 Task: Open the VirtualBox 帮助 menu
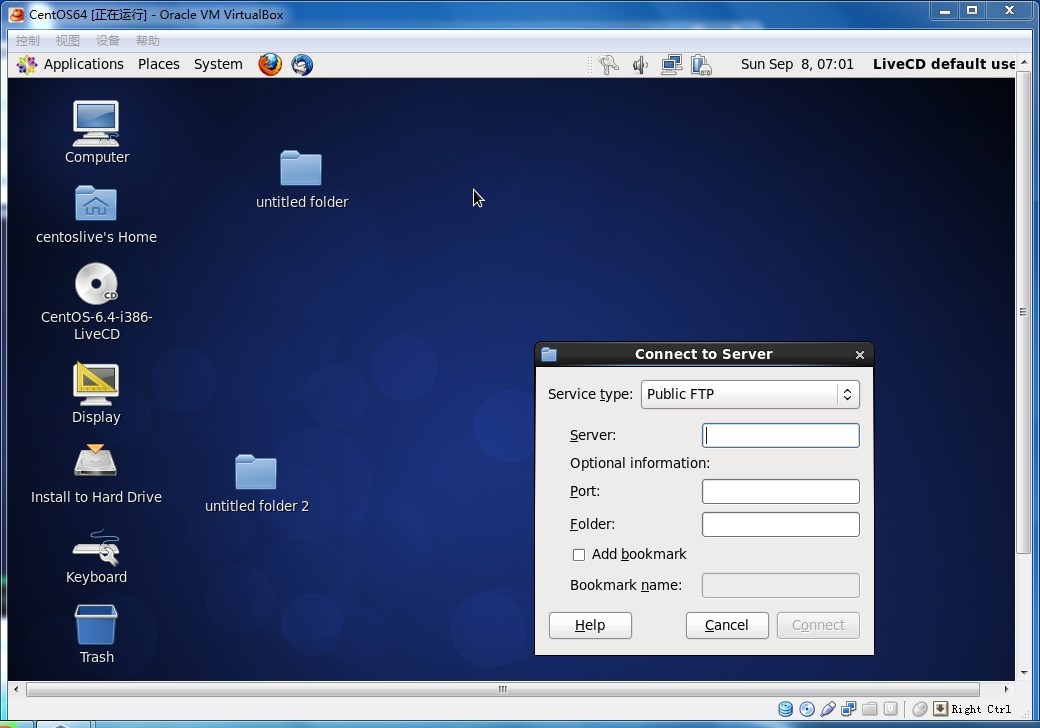point(147,40)
